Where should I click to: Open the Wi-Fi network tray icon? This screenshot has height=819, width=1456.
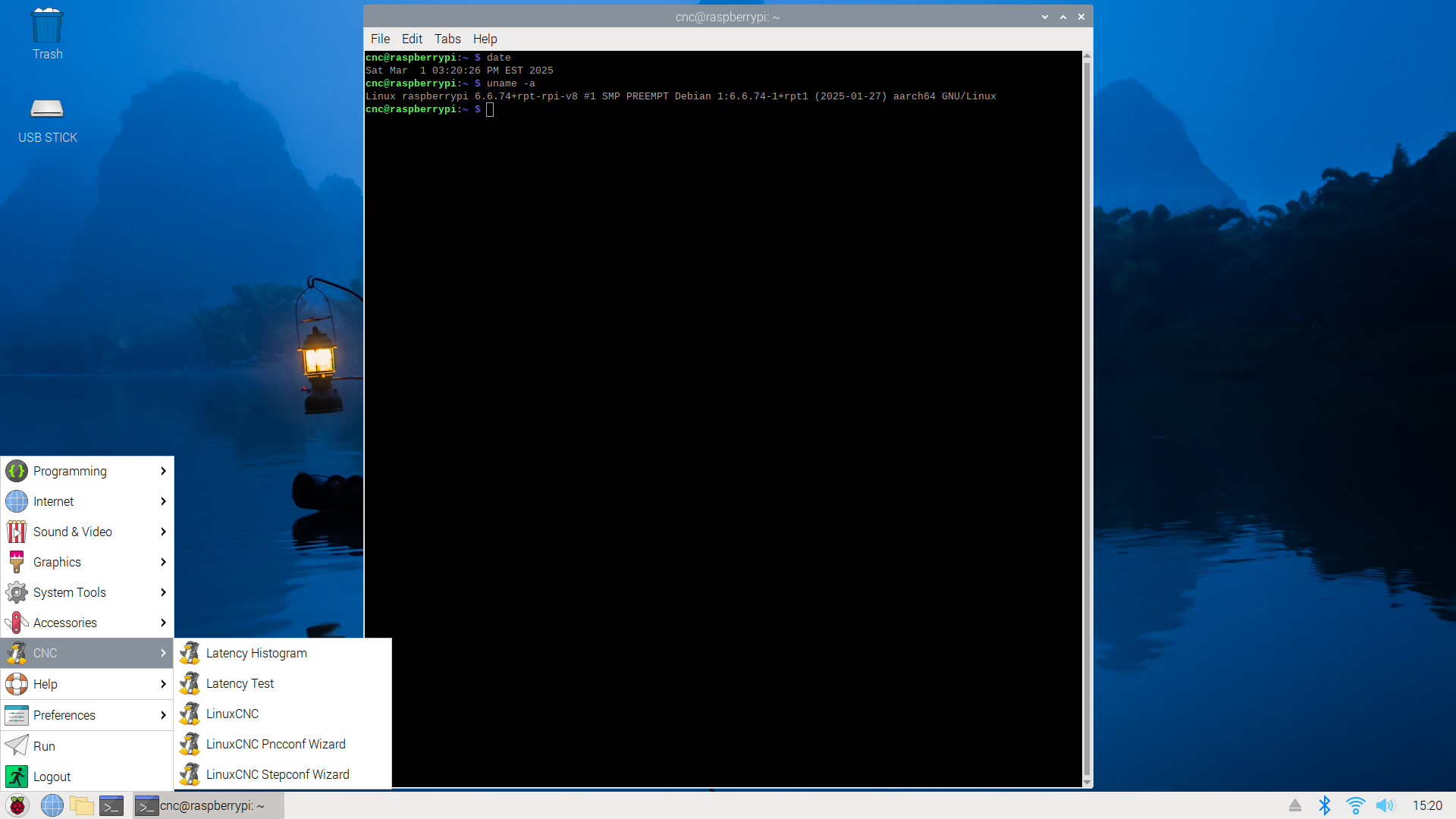tap(1355, 805)
